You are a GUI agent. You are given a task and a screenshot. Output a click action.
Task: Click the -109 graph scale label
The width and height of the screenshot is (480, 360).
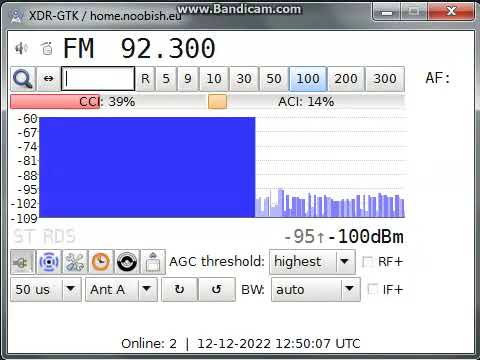tap(24, 219)
